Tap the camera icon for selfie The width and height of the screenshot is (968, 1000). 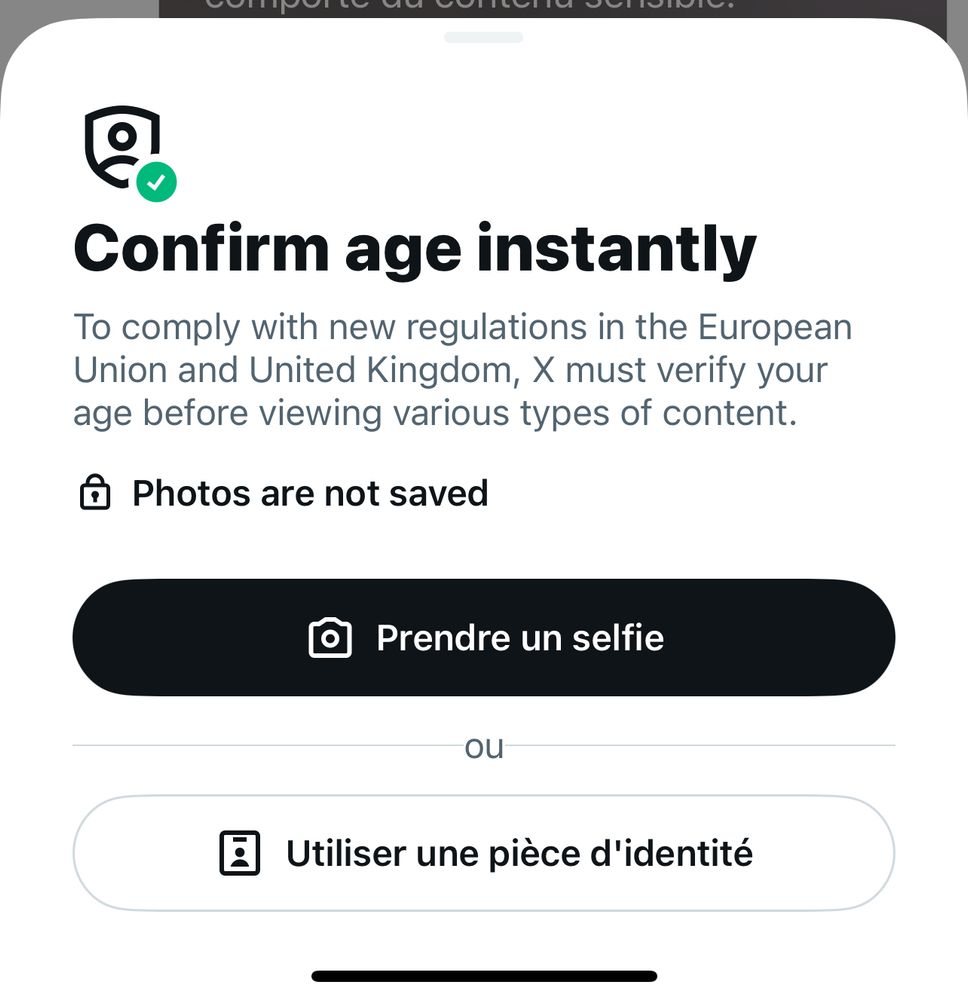(x=330, y=638)
